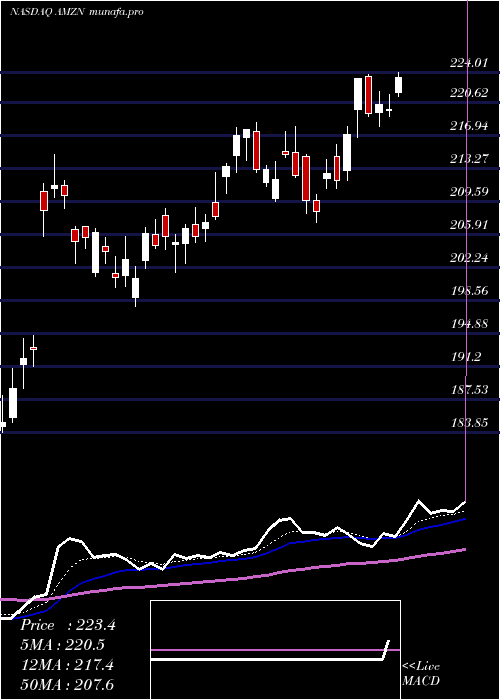Select the 198.56 price level label
This screenshot has width=500, height=700.
469,291
